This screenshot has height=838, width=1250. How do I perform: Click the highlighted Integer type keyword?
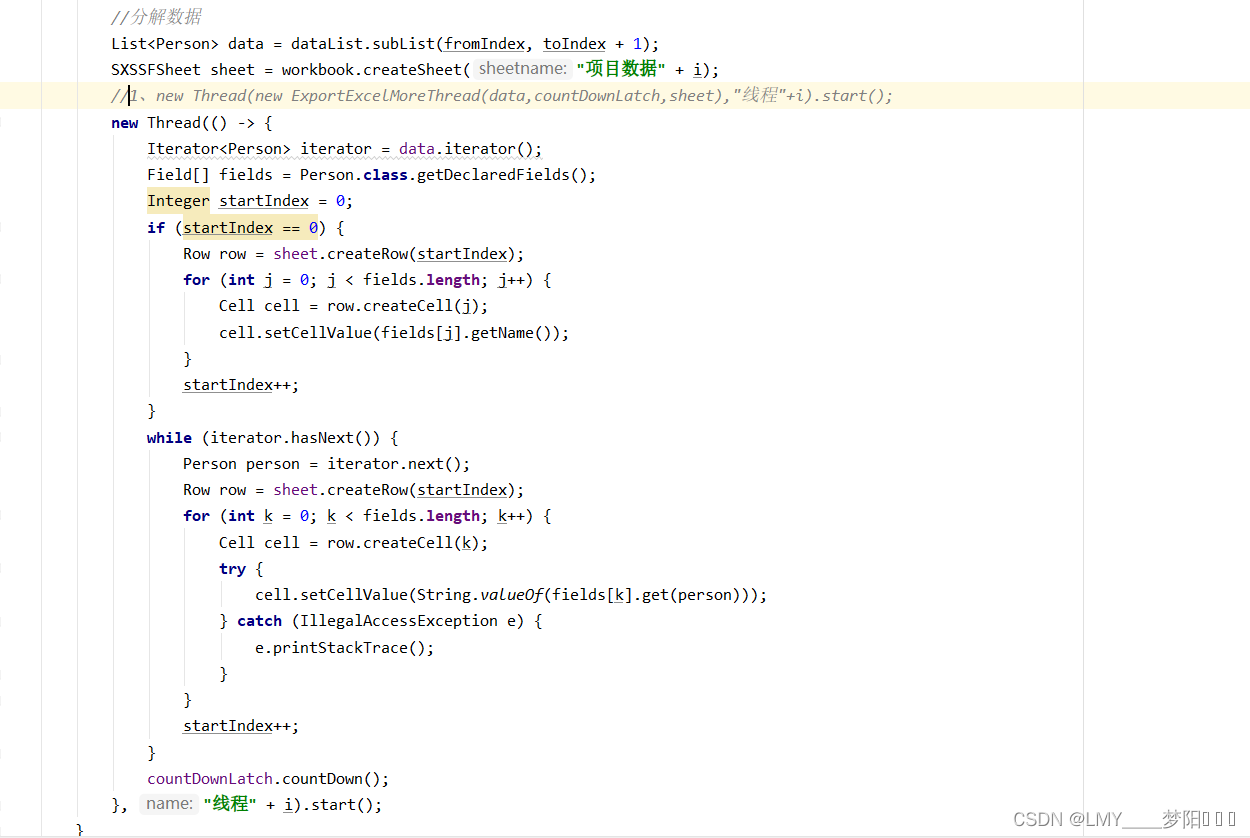pyautogui.click(x=178, y=201)
